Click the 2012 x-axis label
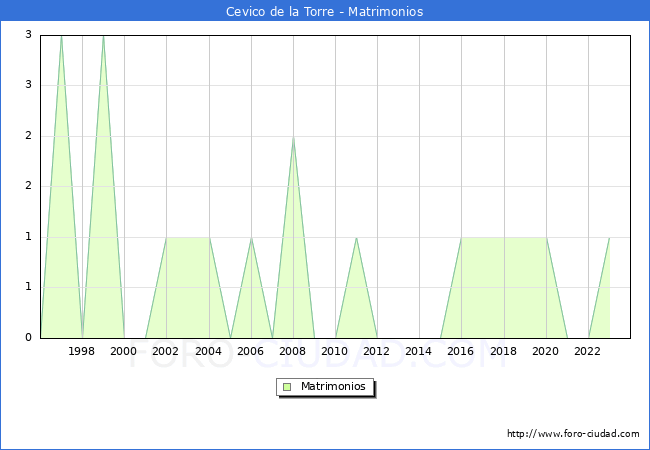Image resolution: width=650 pixels, height=450 pixels. pyautogui.click(x=376, y=351)
